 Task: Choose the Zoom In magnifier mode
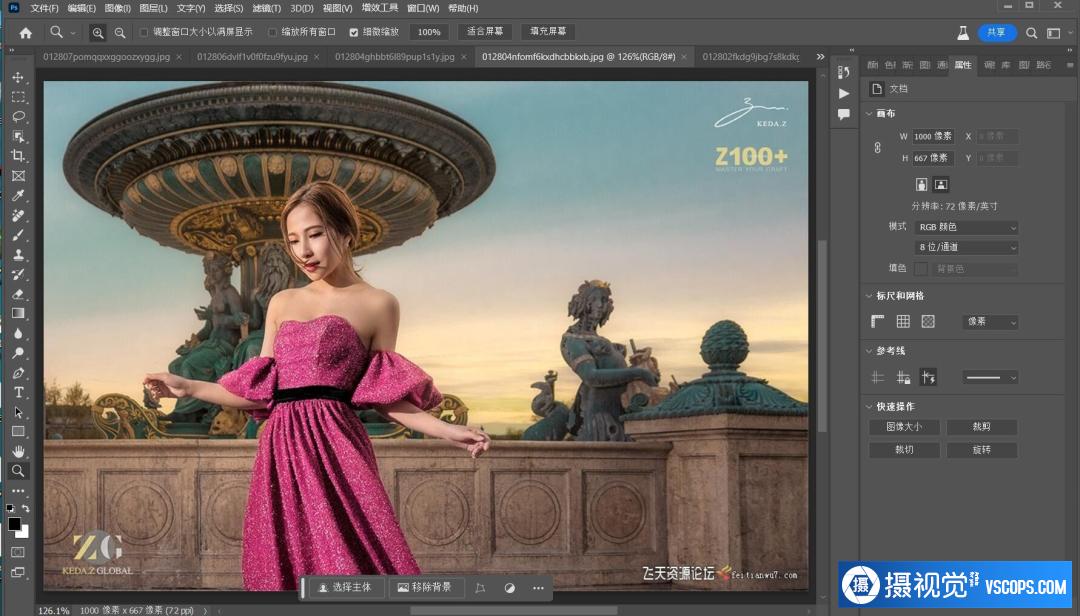point(98,32)
